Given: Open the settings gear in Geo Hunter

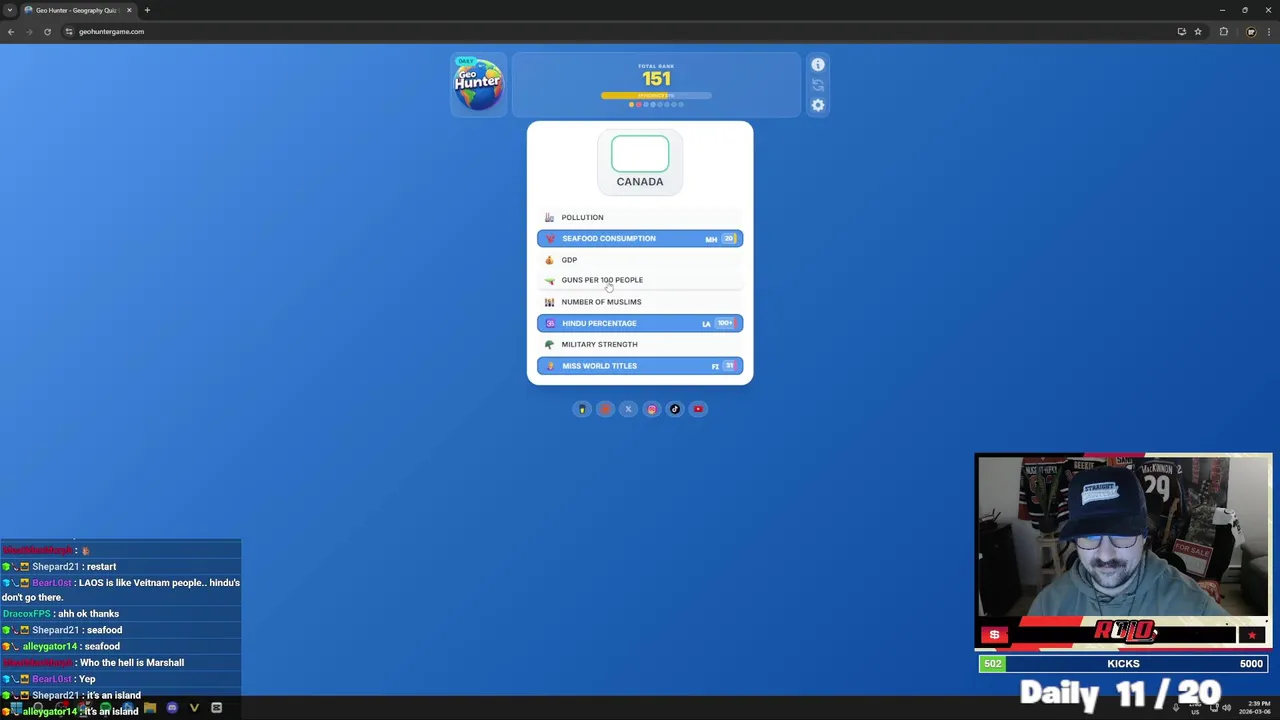Looking at the screenshot, I should (818, 105).
